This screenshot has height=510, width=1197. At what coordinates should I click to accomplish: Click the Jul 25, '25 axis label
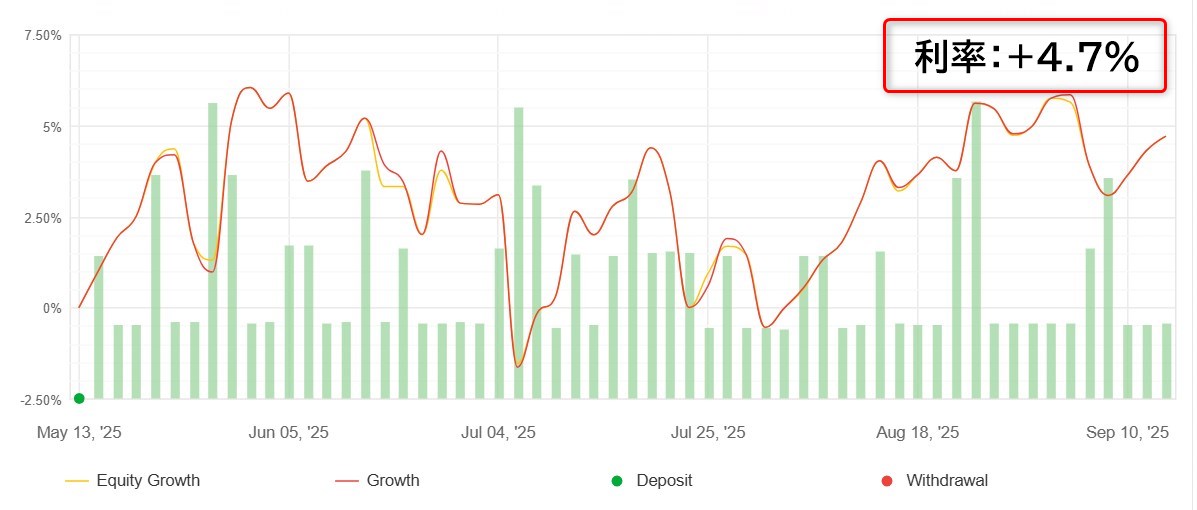pyautogui.click(x=707, y=433)
